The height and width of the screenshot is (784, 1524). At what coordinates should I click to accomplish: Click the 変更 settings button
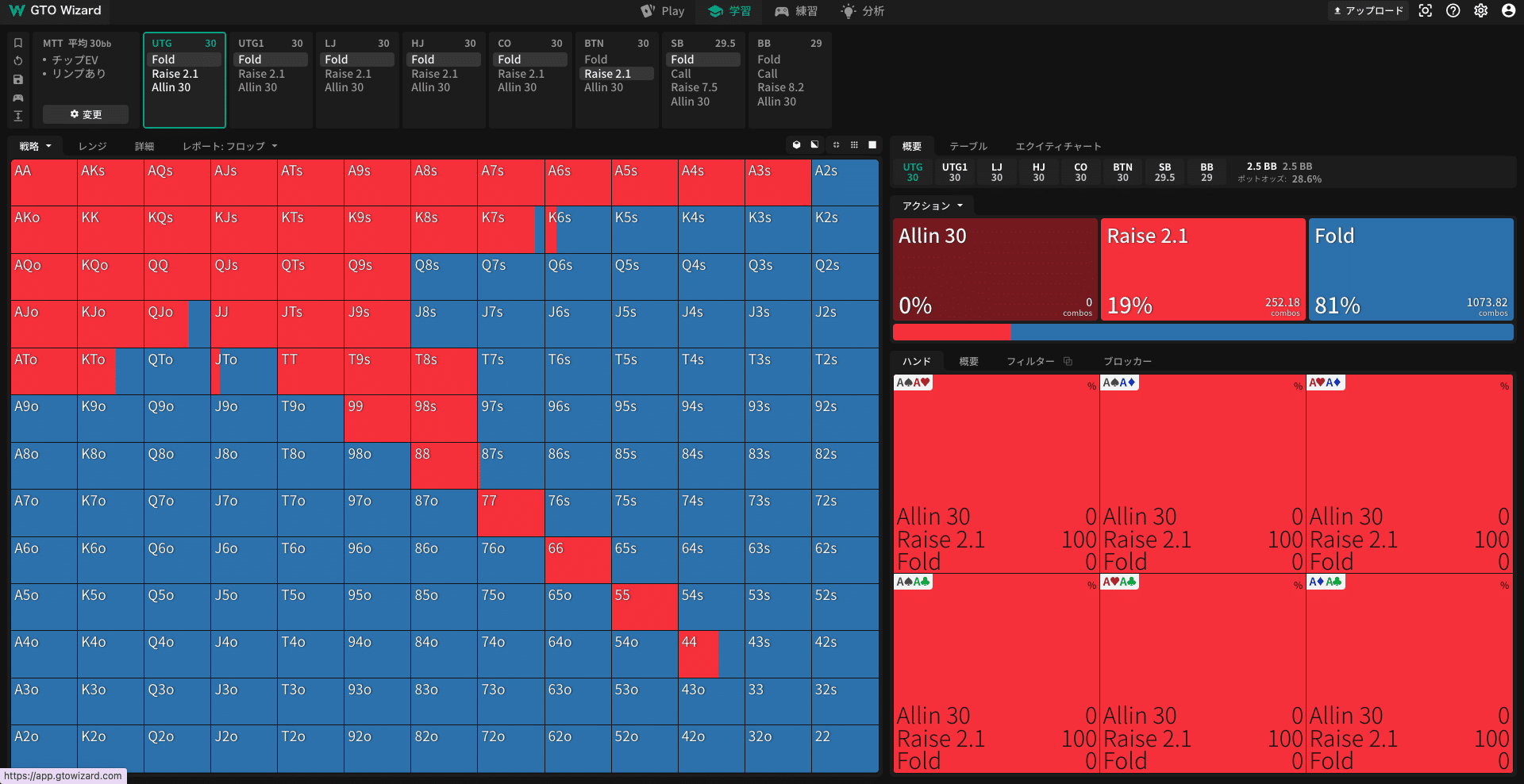tap(86, 114)
